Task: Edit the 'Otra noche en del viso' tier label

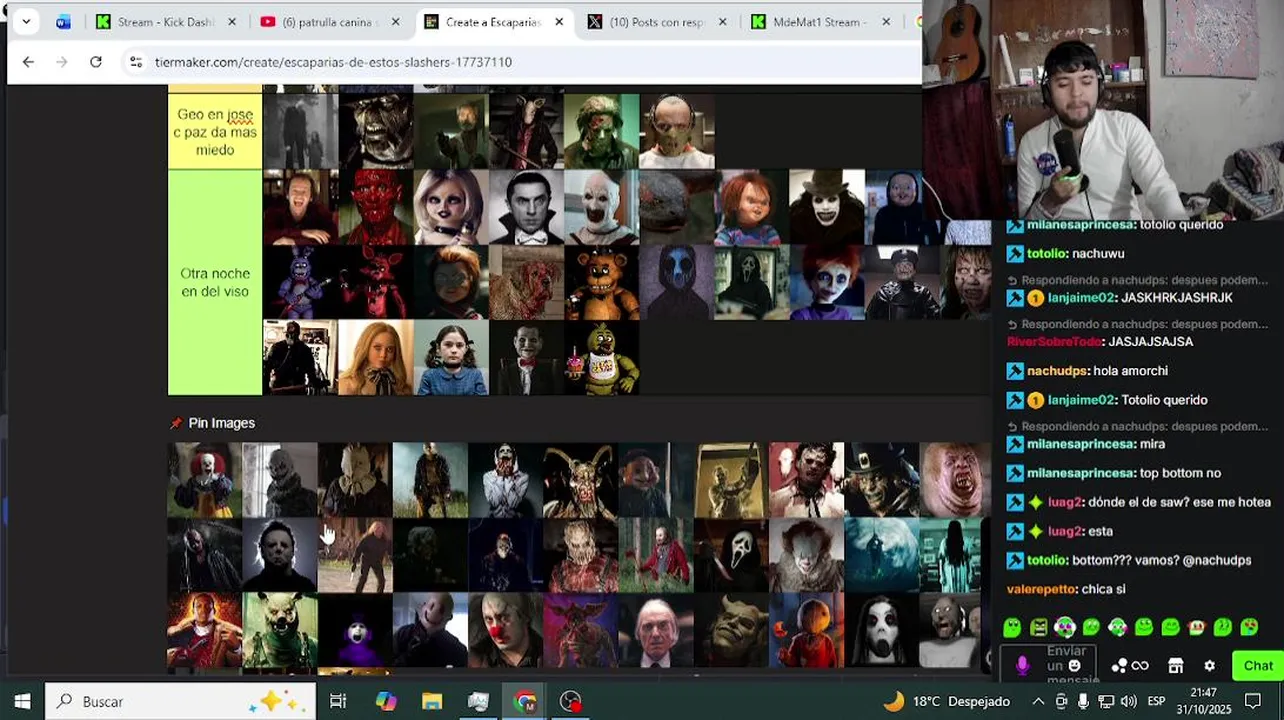Action: coord(215,282)
